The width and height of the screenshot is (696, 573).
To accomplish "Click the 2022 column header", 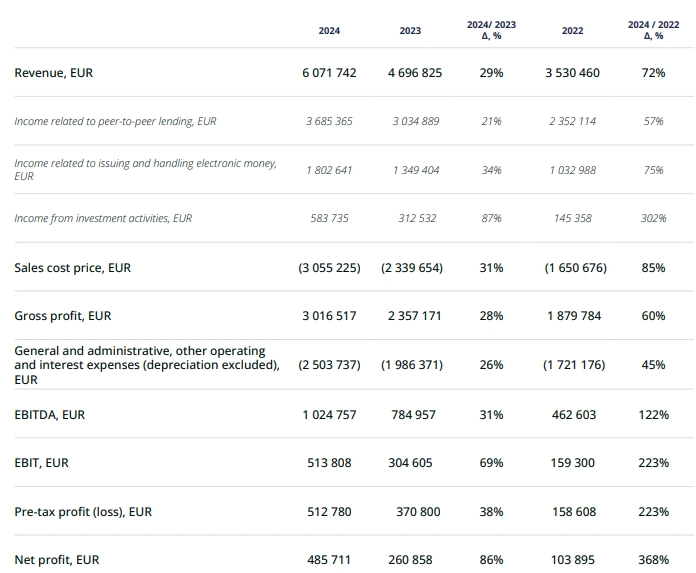I will click(x=573, y=31).
